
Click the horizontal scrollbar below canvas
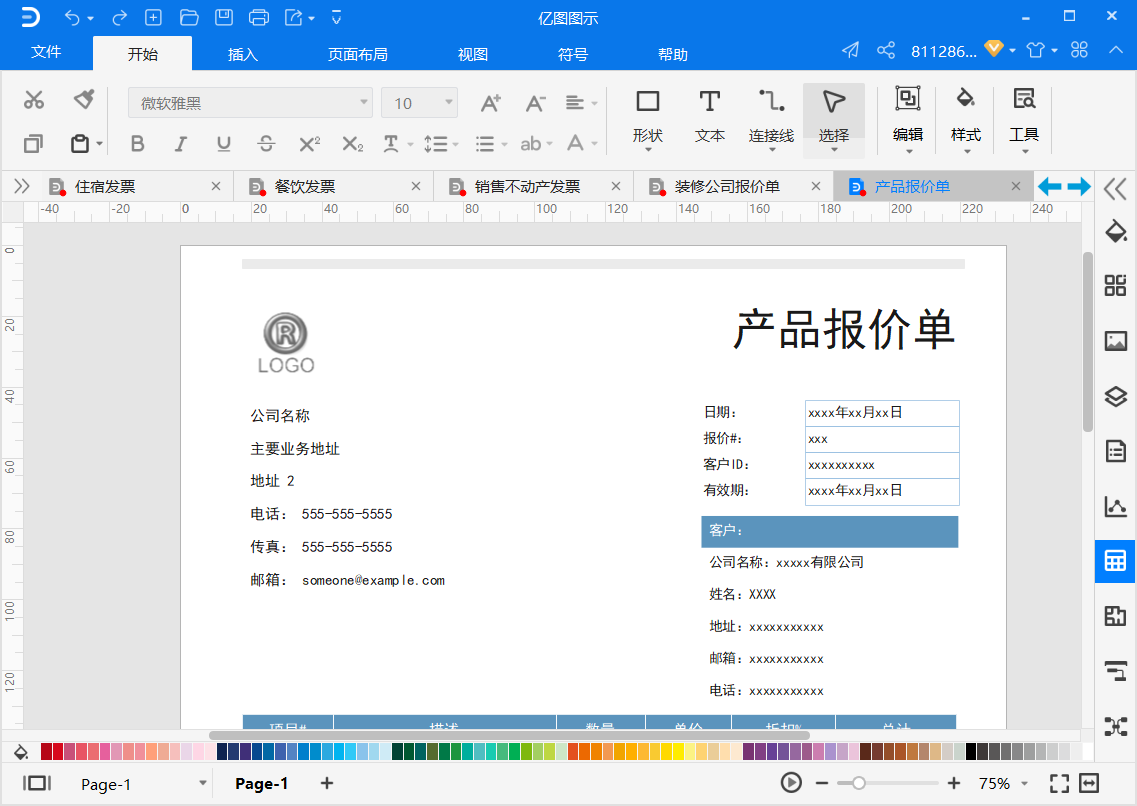509,735
